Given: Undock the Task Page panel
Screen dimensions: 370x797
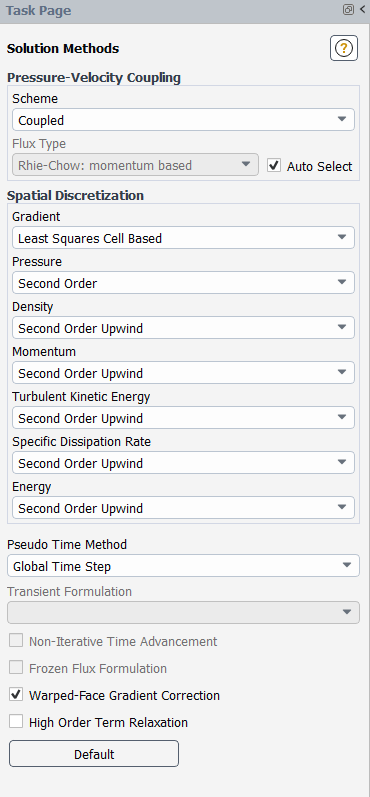Looking at the screenshot, I should click(348, 10).
